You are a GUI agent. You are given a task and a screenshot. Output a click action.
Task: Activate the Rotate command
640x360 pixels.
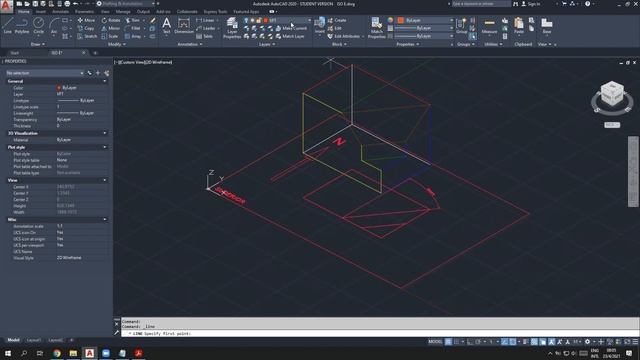coord(111,20)
